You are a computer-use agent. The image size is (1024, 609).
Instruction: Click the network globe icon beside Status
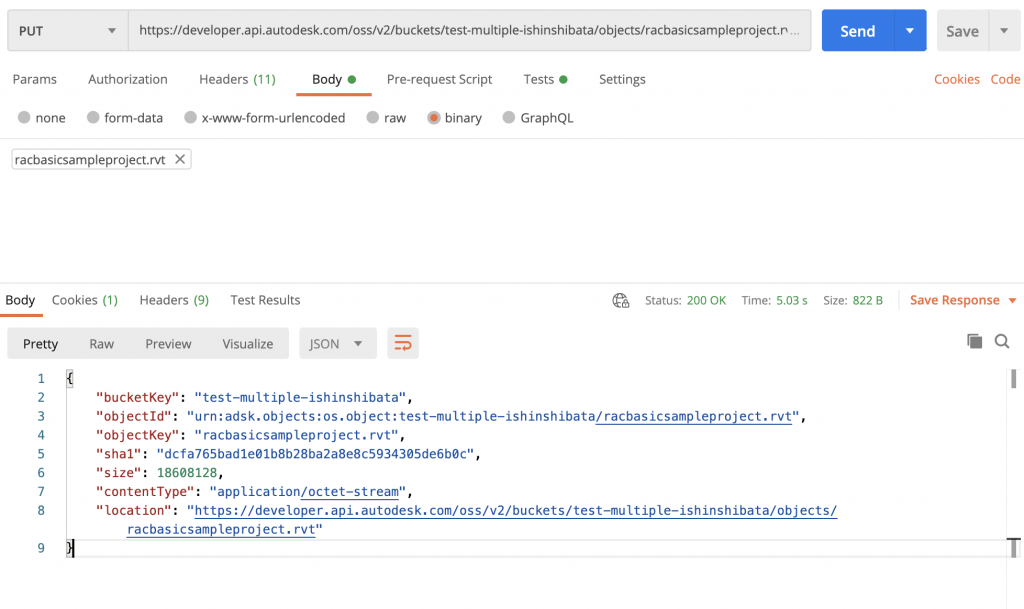pos(621,300)
